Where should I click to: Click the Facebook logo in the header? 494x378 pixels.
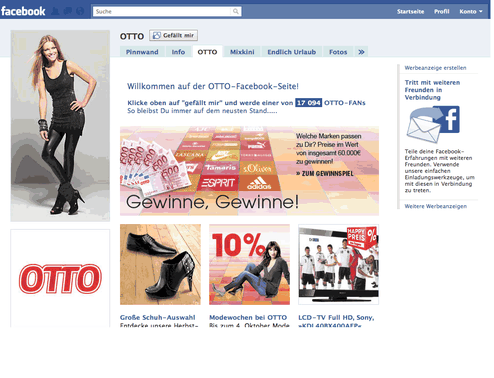[x=23, y=11]
